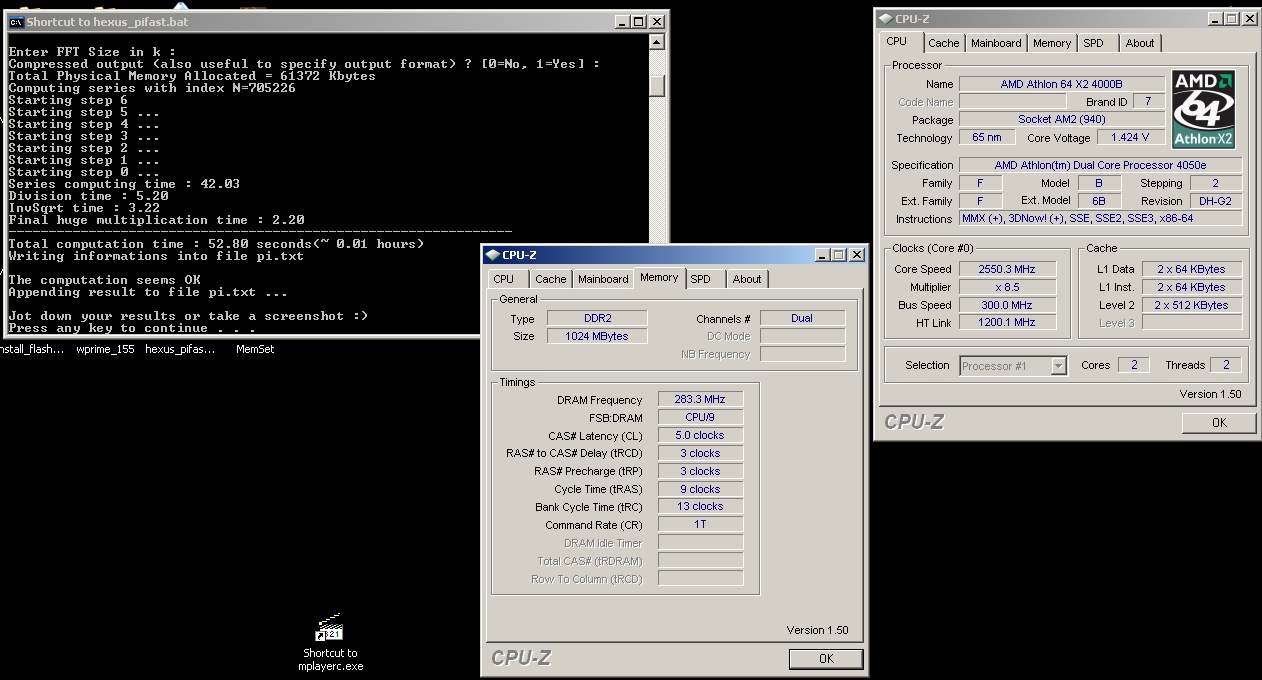This screenshot has width=1262, height=680.
Task: Click OK in the CPU-Z Memory window
Action: 826,659
